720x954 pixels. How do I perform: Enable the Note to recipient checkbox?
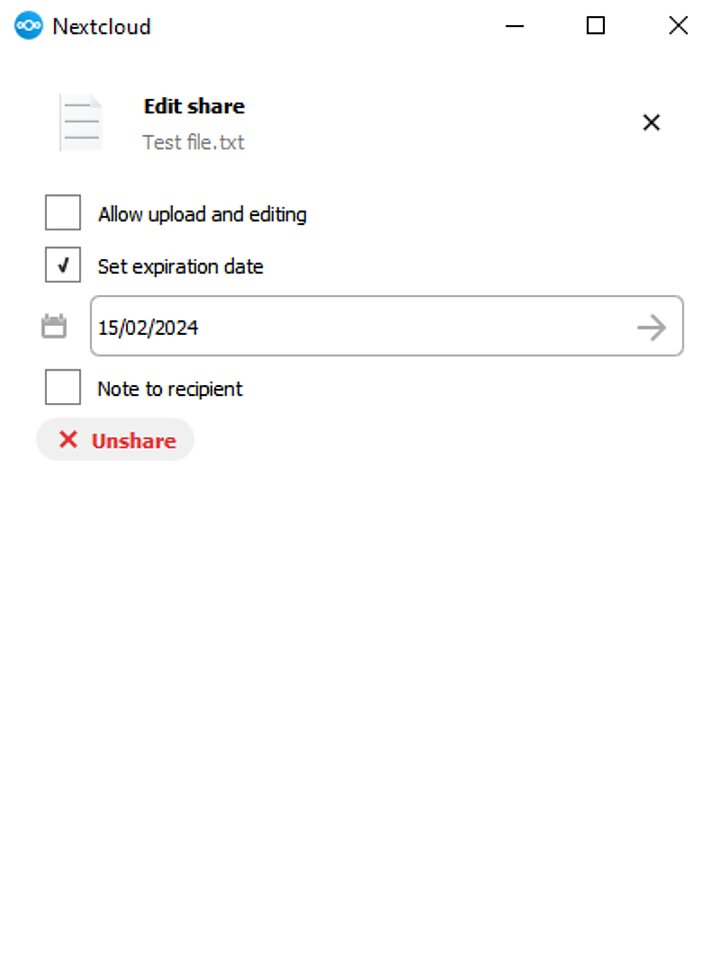[62, 387]
